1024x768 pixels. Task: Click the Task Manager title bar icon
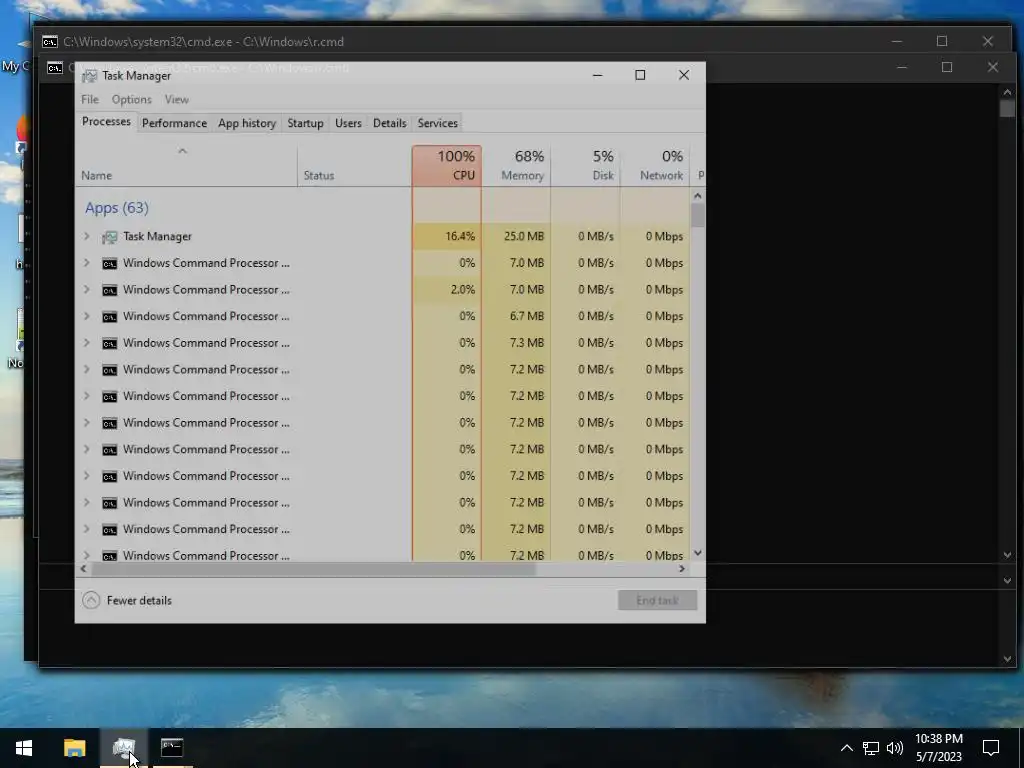89,76
